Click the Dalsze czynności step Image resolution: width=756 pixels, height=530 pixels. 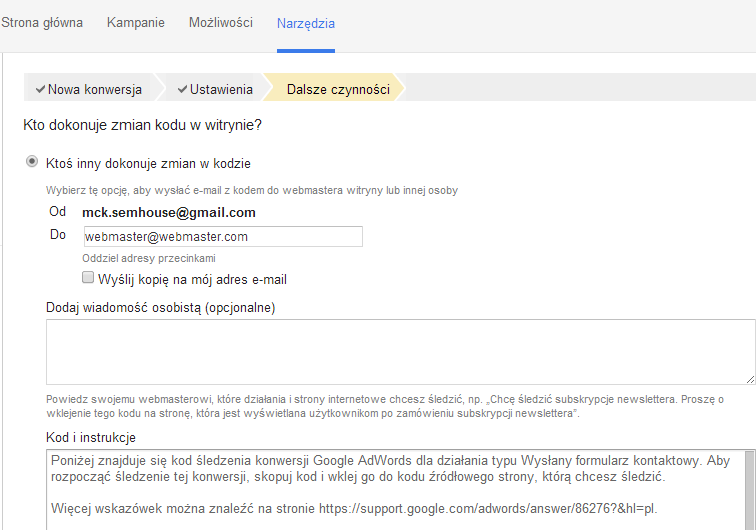pyautogui.click(x=338, y=90)
